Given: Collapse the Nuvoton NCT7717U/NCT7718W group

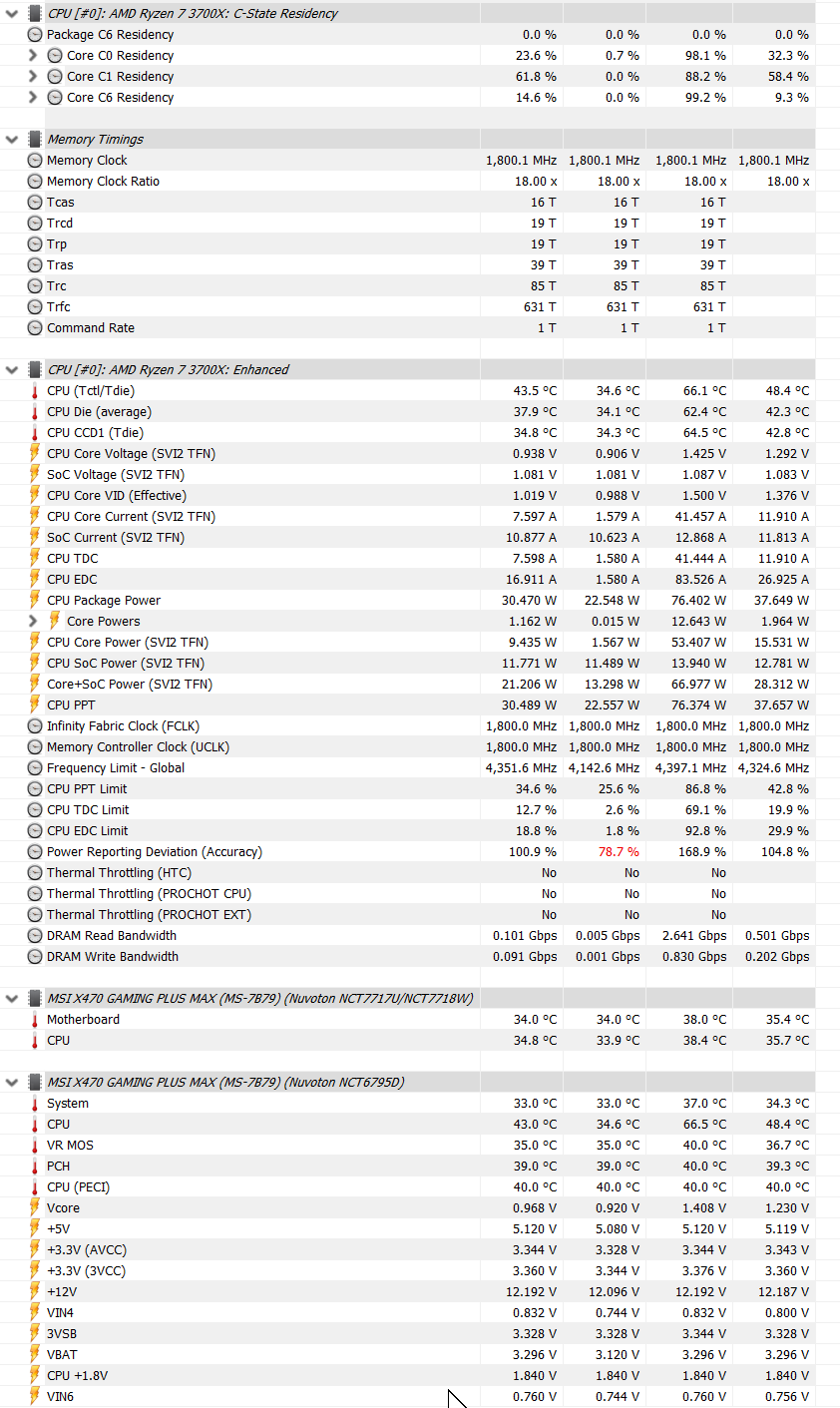Looking at the screenshot, I should 12,999.
